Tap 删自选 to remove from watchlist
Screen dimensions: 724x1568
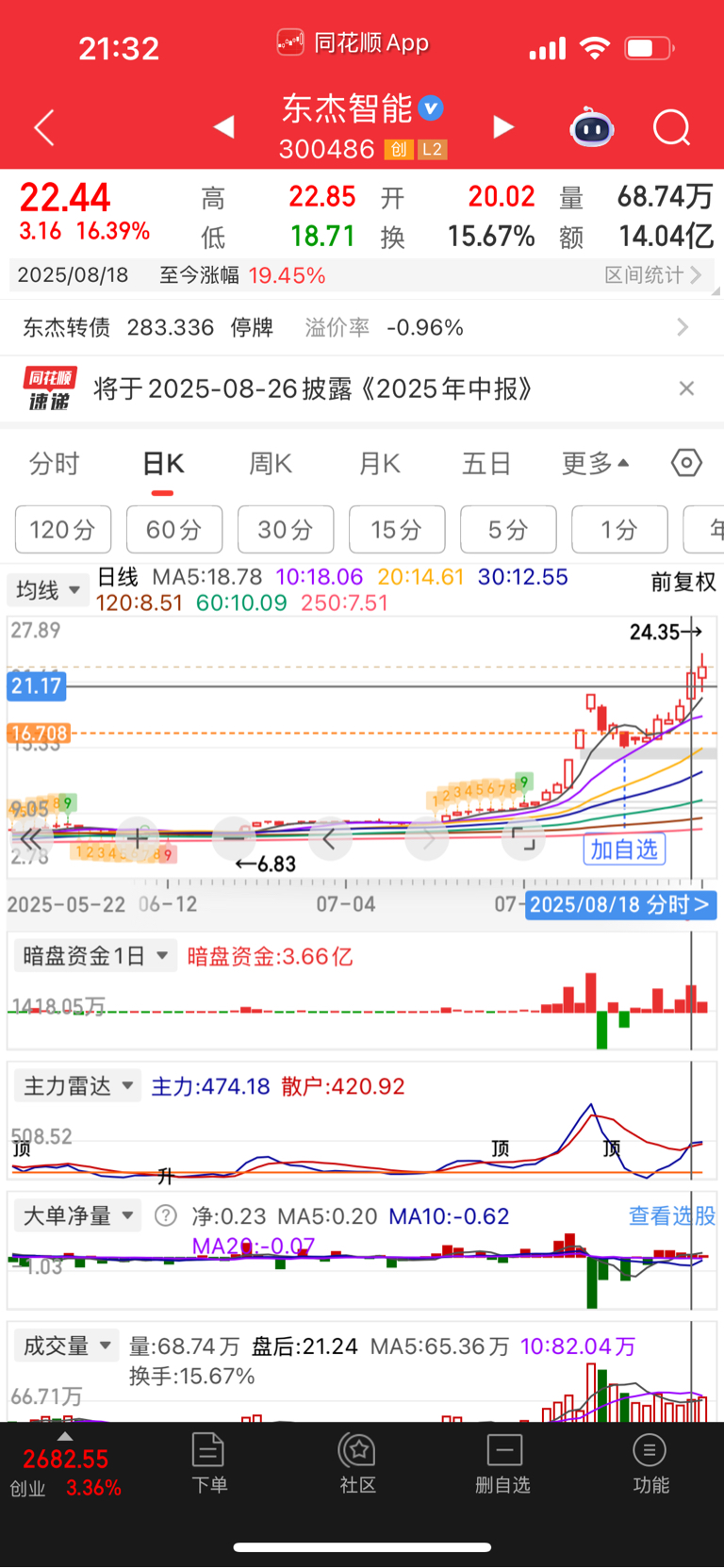coord(503,1463)
